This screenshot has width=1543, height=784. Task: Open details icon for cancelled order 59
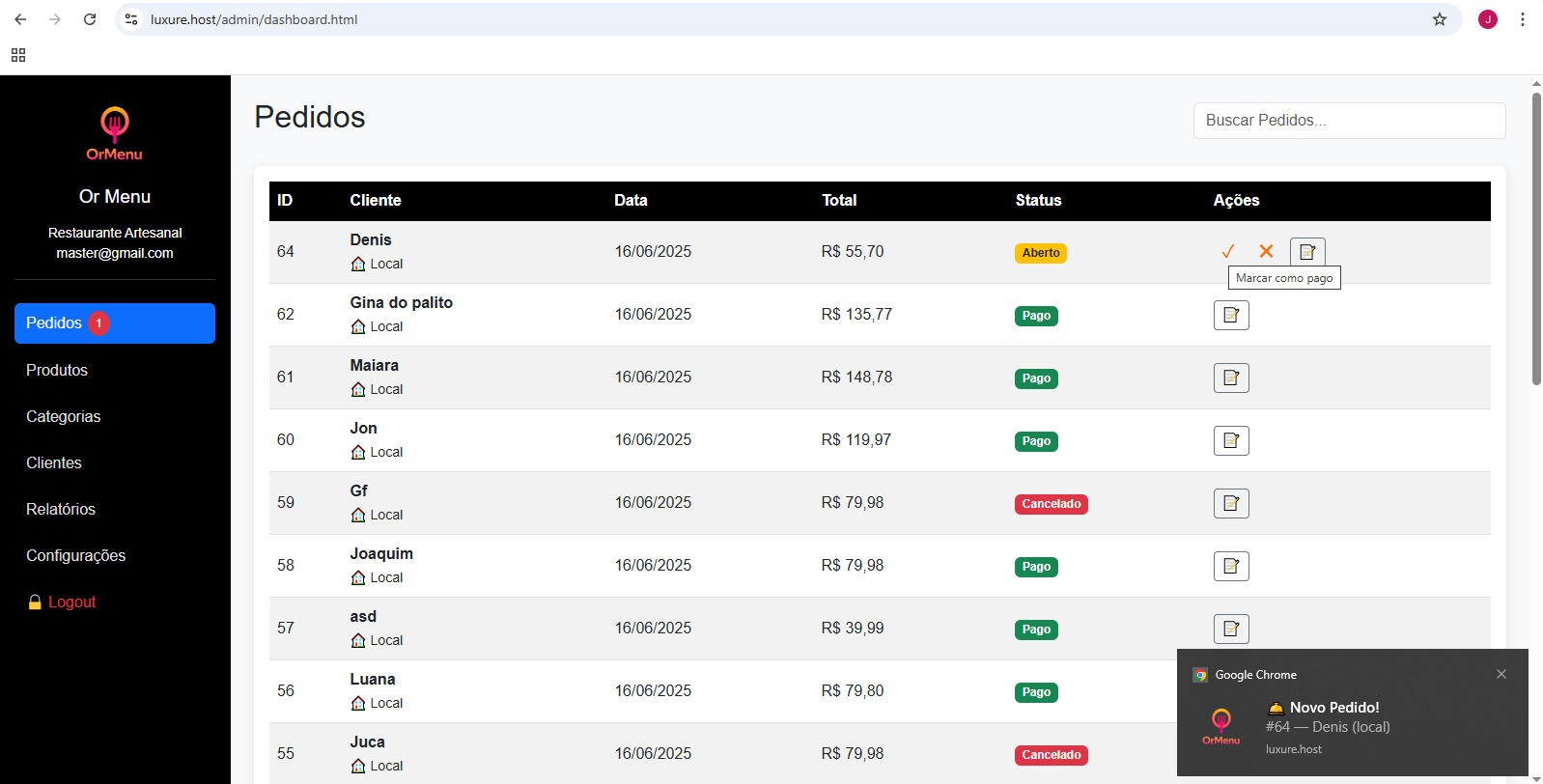tap(1231, 503)
